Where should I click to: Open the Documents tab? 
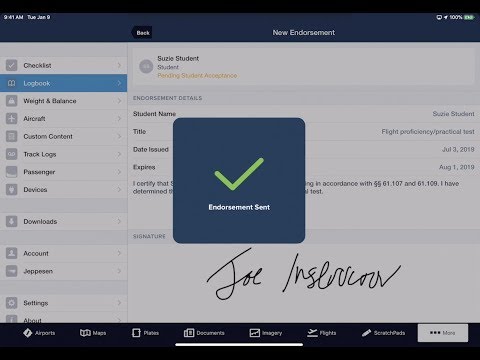click(204, 333)
